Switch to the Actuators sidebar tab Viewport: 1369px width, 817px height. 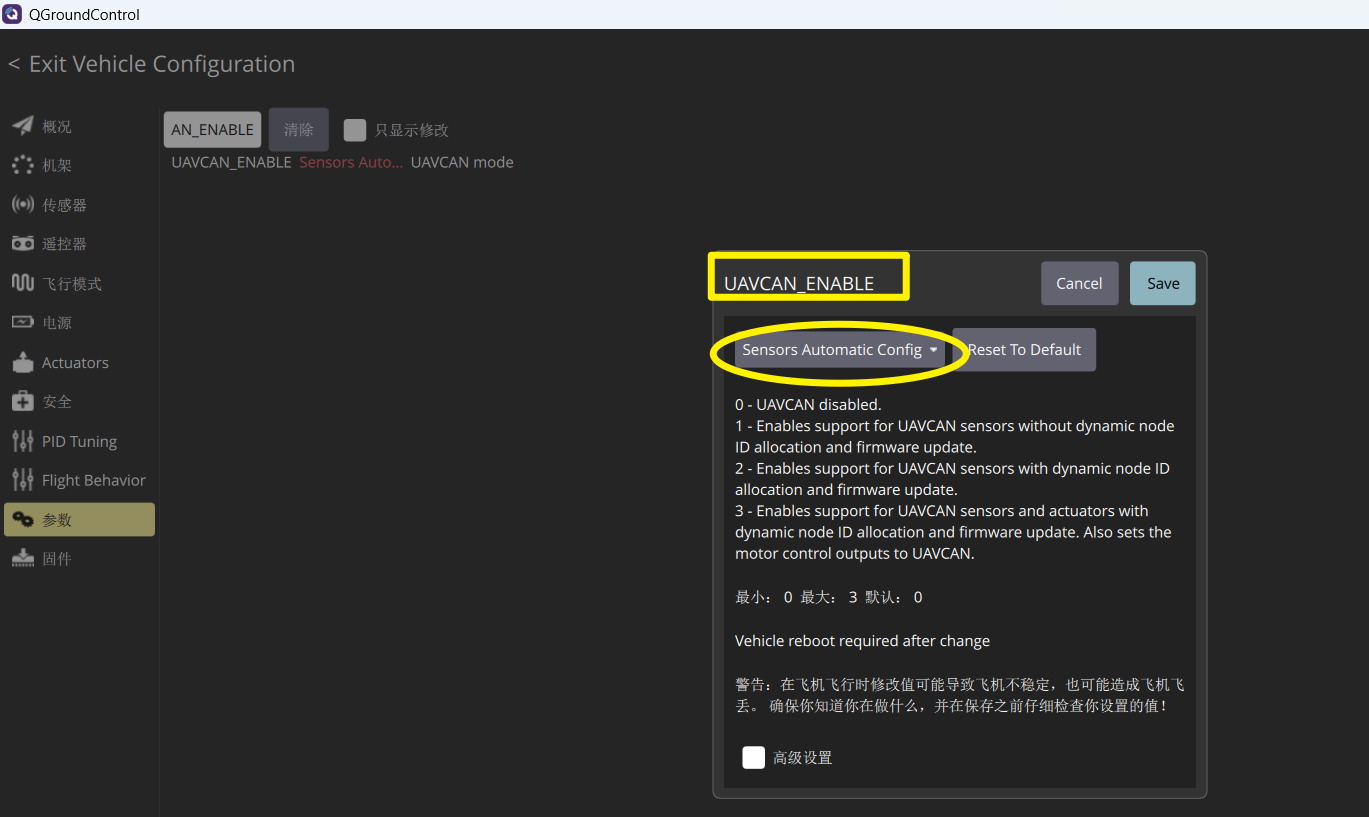(x=79, y=362)
